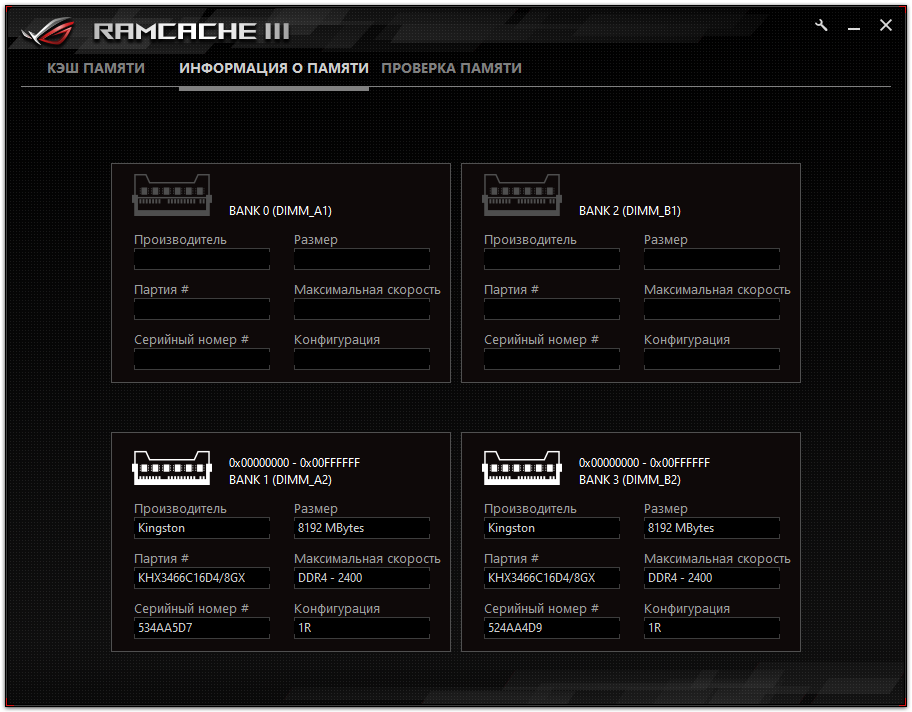Click the empty Партия # field in BANK 2
This screenshot has height=712, width=912.
pos(552,309)
